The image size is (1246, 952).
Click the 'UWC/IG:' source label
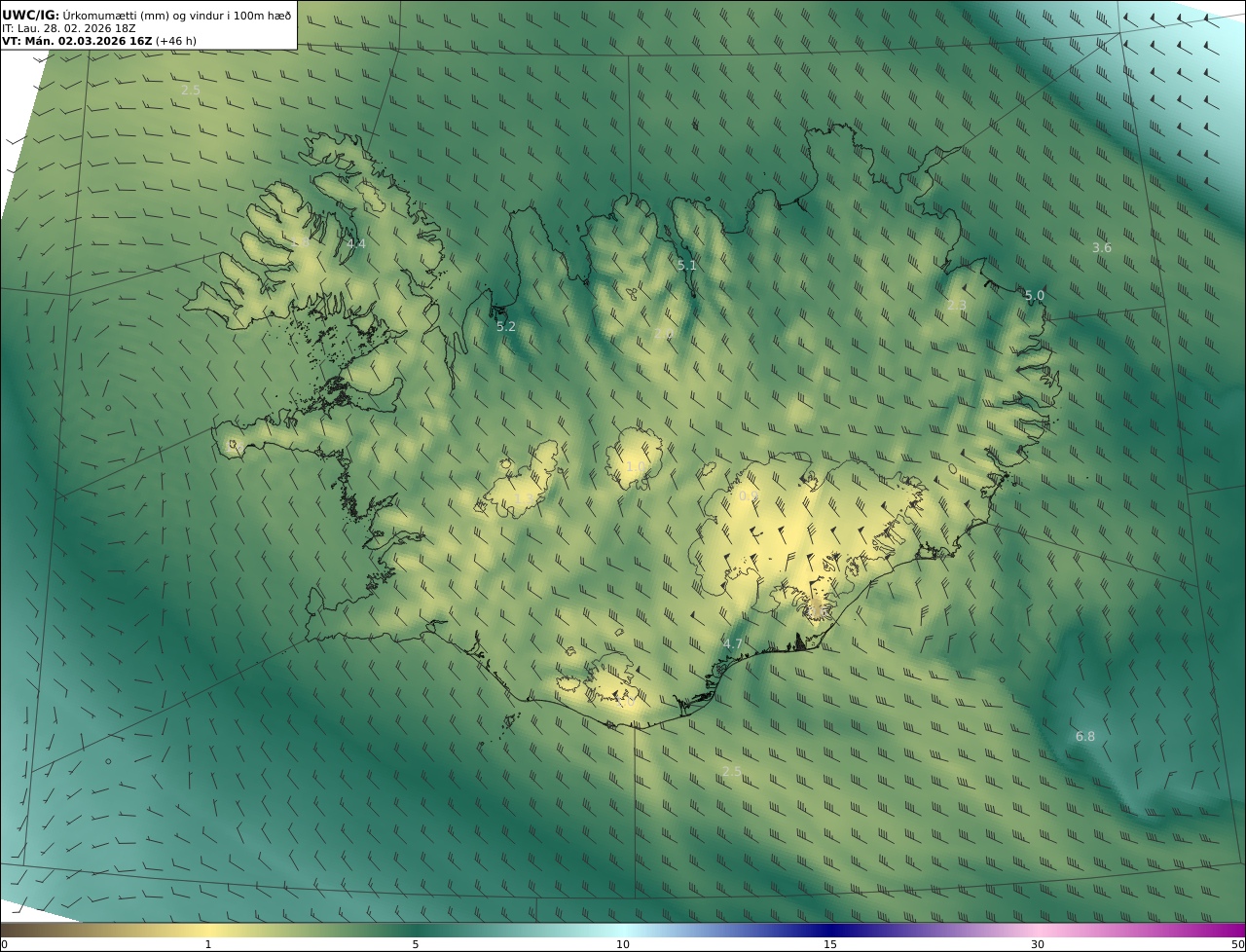31,15
